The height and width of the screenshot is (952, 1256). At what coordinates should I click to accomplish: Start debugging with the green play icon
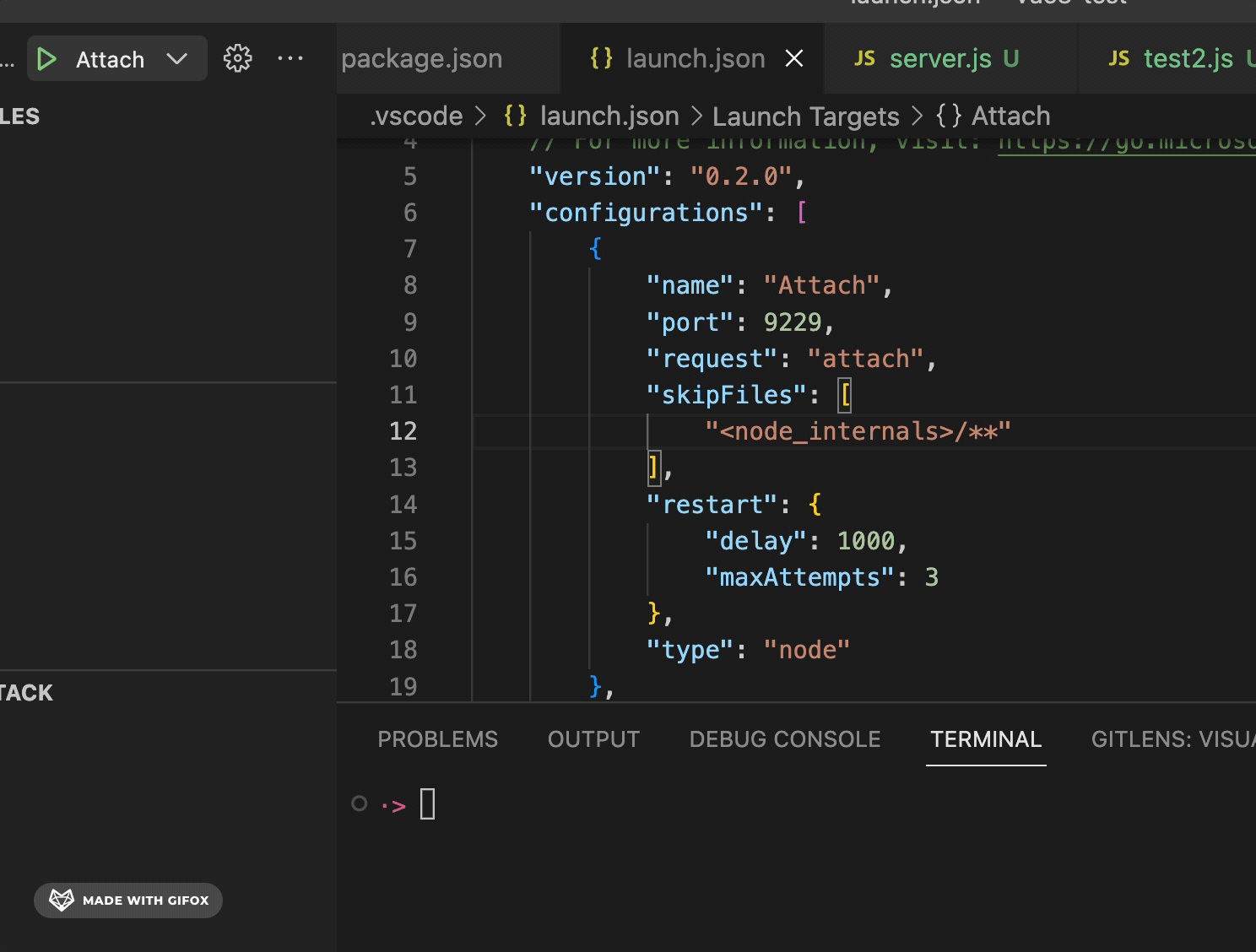[x=47, y=59]
